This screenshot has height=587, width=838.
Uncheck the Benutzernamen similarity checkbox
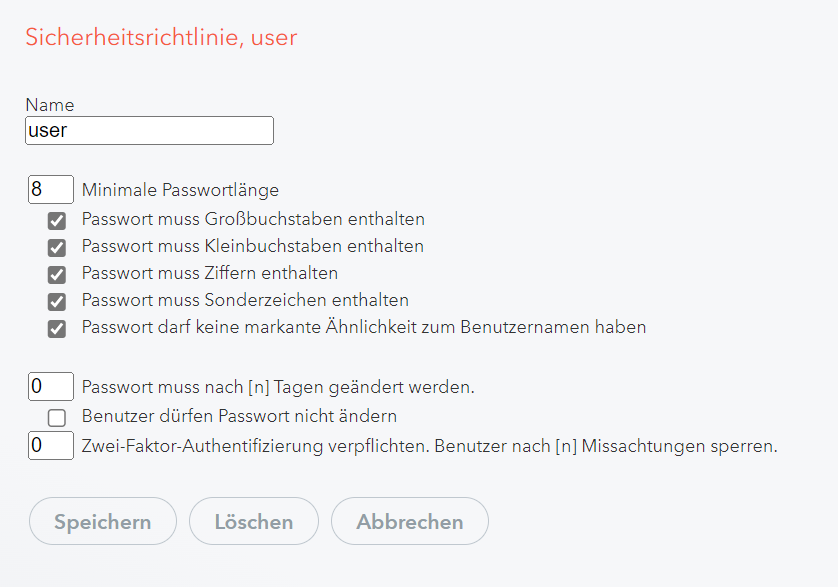tap(57, 329)
